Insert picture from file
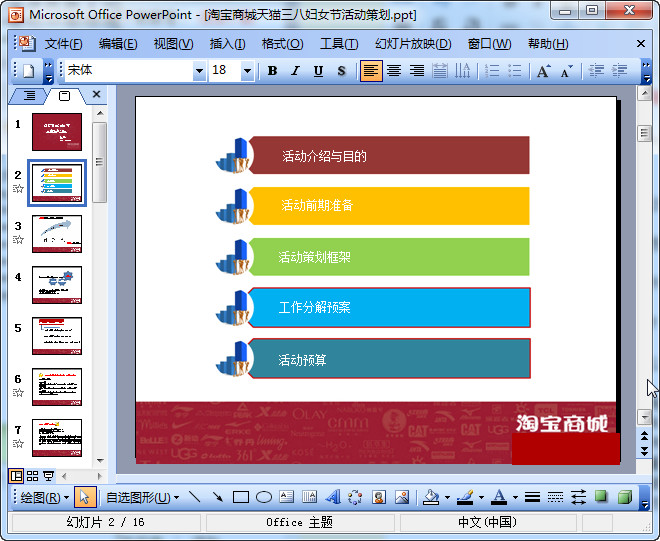The height and width of the screenshot is (541, 660). click(x=402, y=497)
